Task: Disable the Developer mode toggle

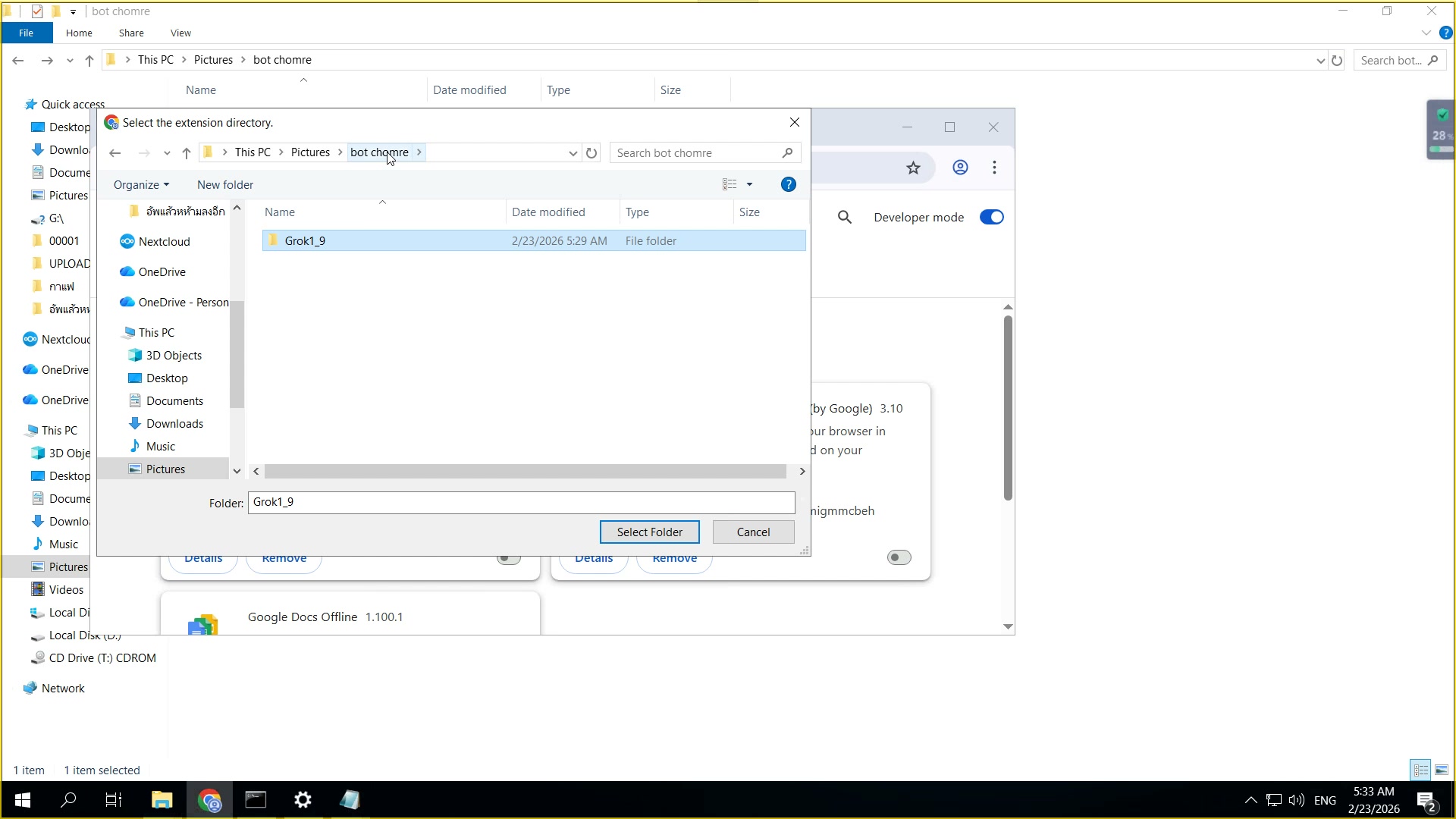Action: 991,218
